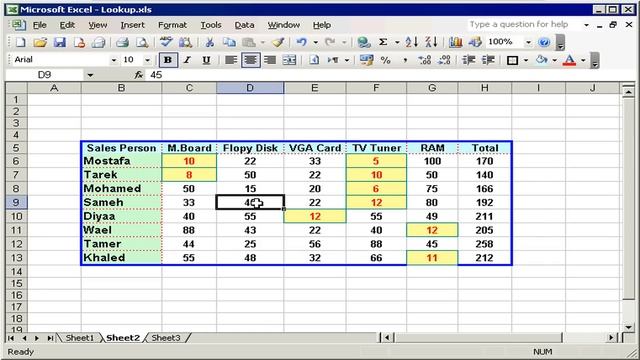This screenshot has height=360, width=640.
Task: Open the Tools menu
Action: pyautogui.click(x=211, y=25)
